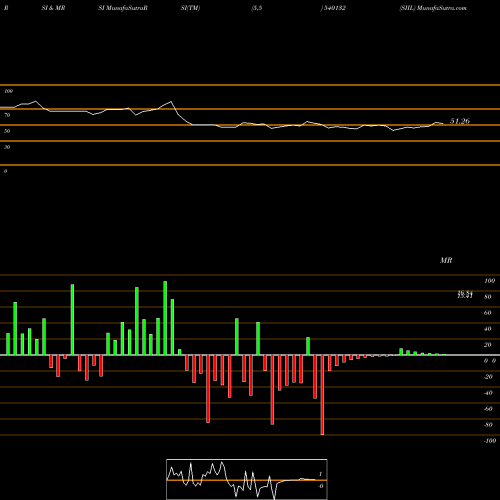500x500 pixels.
Task: Click the tallest green bar in MR chart
Action: 165,318
